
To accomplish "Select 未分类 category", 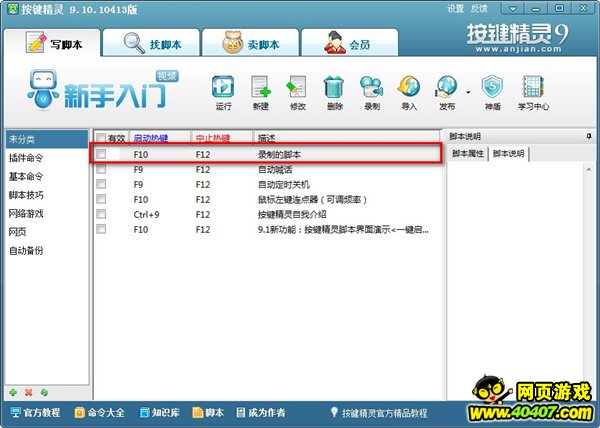I will coord(47,139).
